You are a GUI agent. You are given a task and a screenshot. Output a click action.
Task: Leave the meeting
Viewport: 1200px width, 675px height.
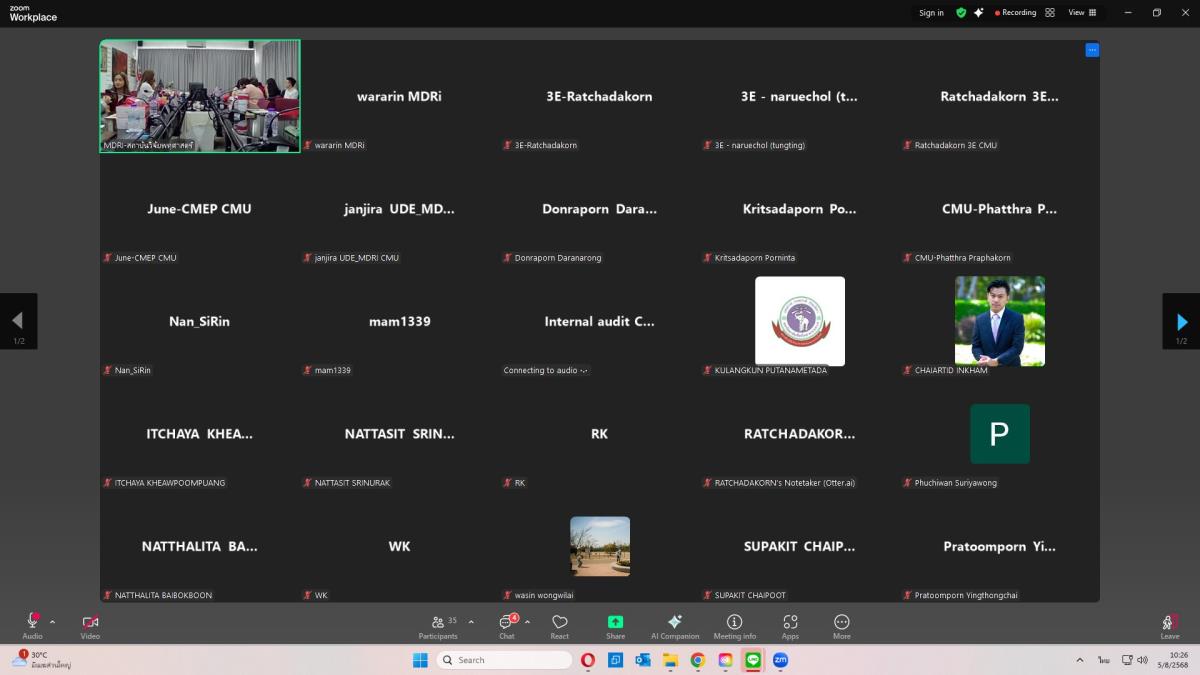[1169, 626]
